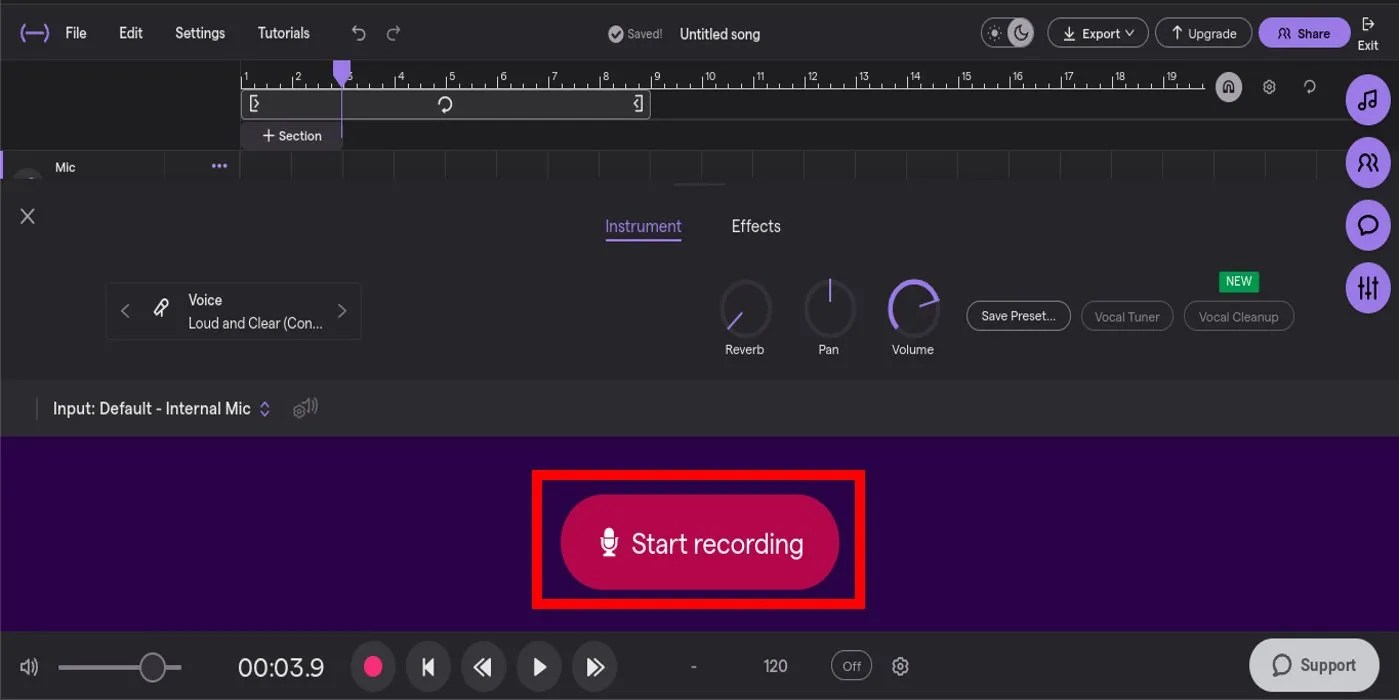Switch between light and dark theme

(x=1007, y=32)
